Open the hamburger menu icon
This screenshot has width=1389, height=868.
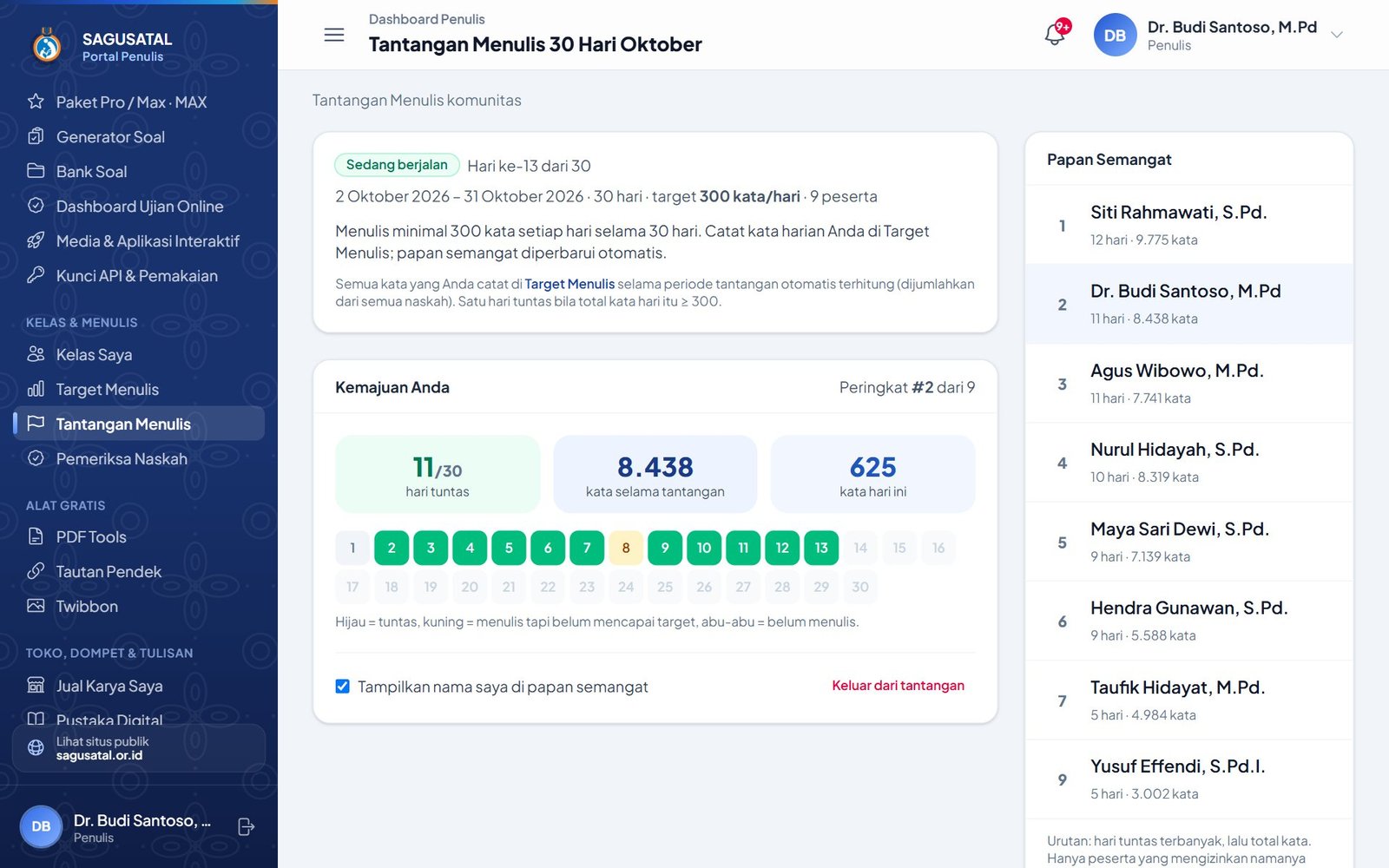point(334,35)
